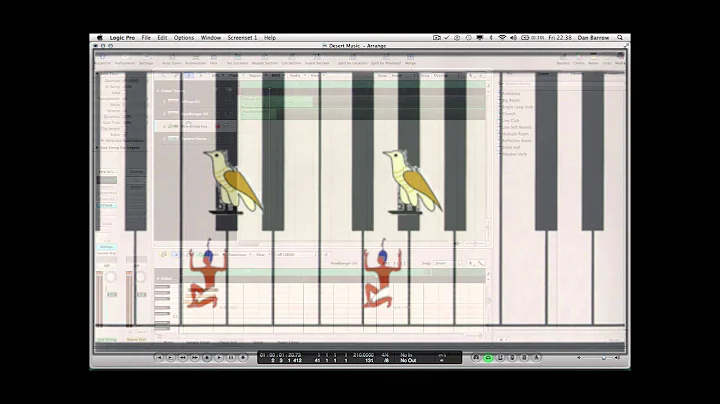Viewport: 720px width, 404px height.
Task: Click the Cut Section toolbar icon
Action: click(x=291, y=58)
